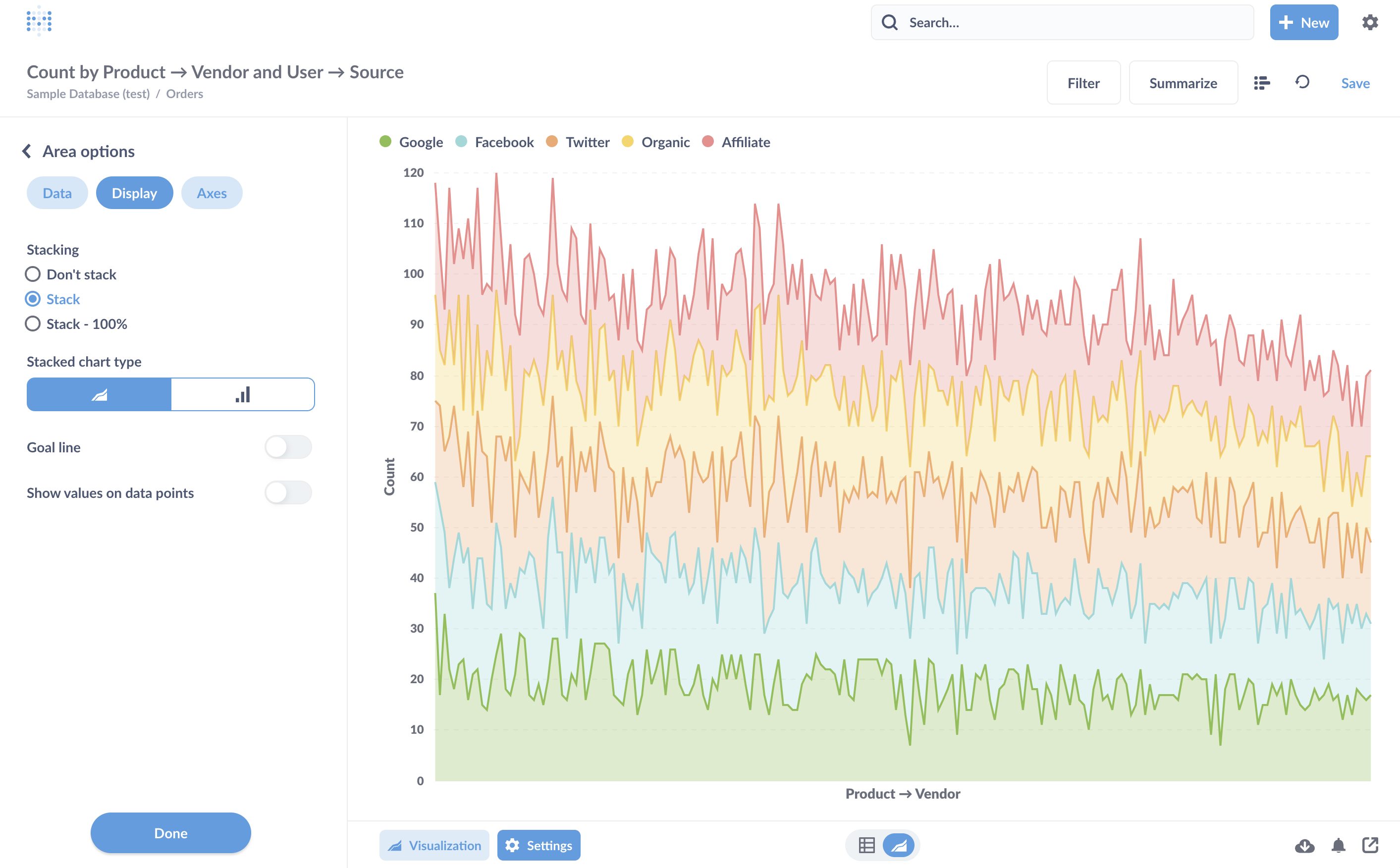
Task: Click the alert bell icon
Action: click(x=1338, y=845)
